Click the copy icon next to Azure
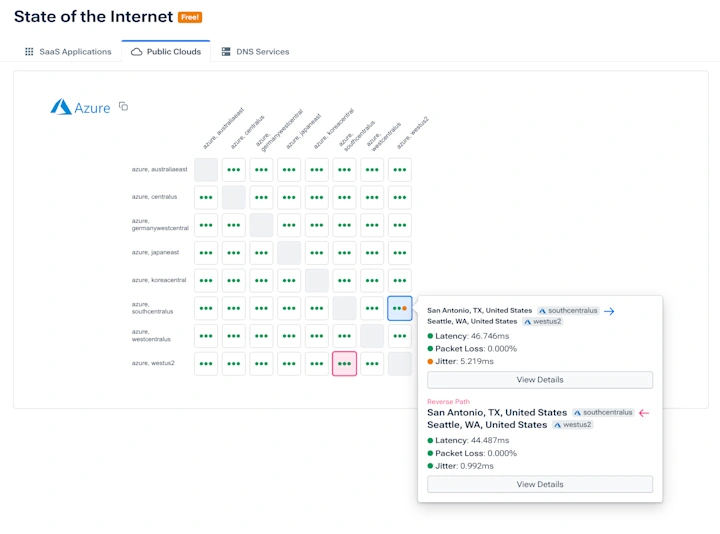This screenshot has width=720, height=534. [123, 107]
